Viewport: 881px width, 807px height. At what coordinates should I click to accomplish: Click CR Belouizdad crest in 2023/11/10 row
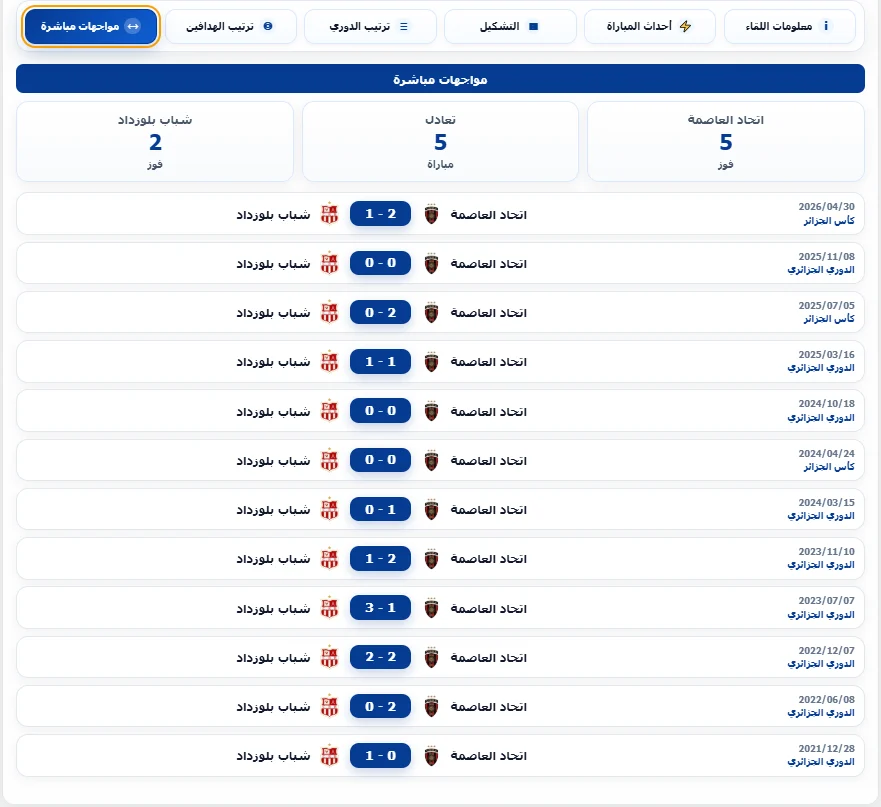tap(329, 559)
